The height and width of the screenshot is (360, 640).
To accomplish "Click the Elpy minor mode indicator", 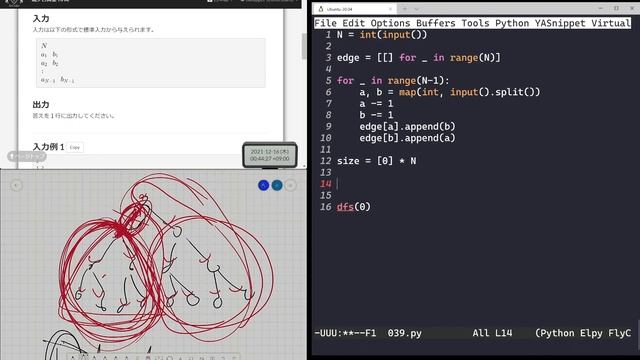I will (x=591, y=333).
